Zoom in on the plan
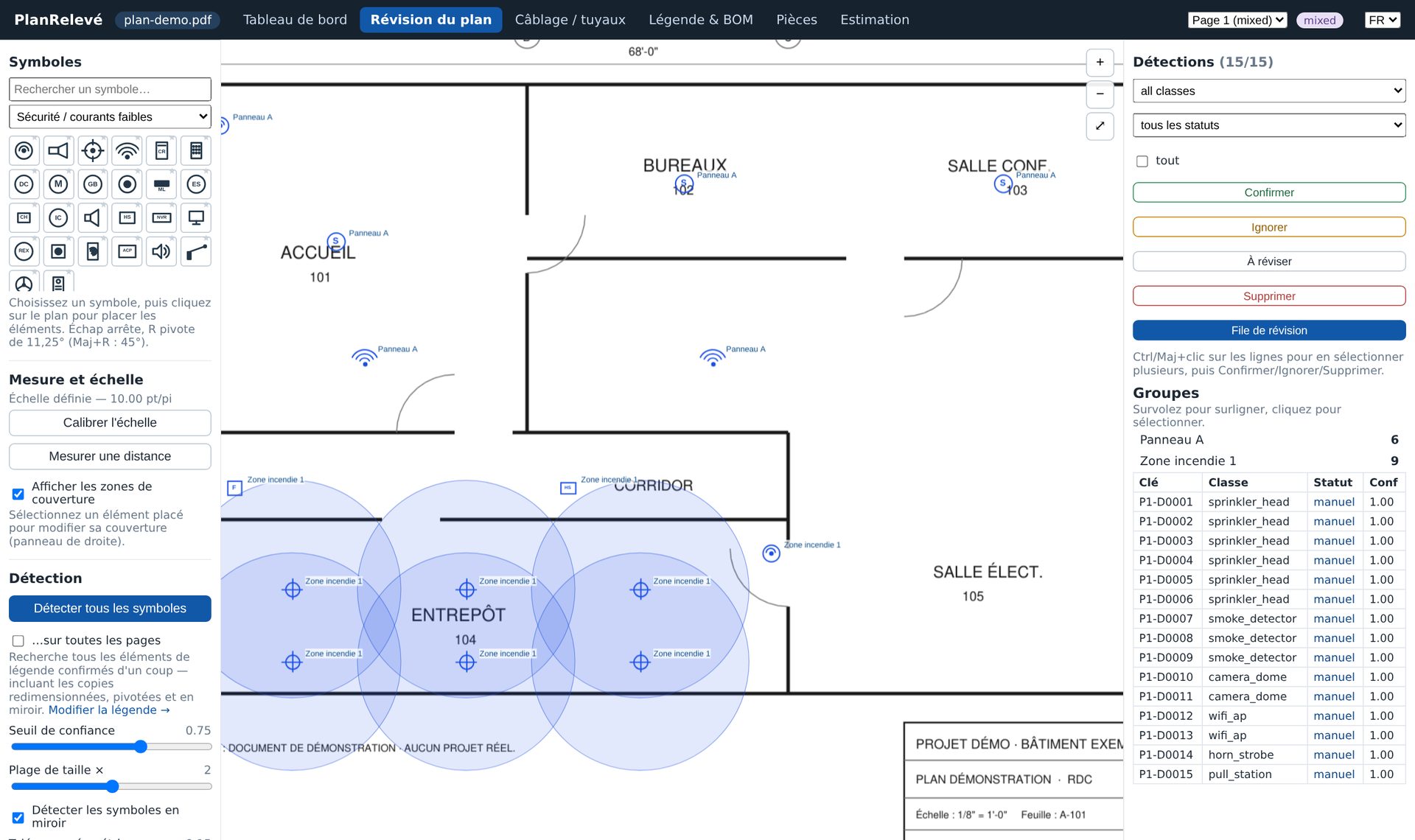1415x840 pixels. (1100, 63)
